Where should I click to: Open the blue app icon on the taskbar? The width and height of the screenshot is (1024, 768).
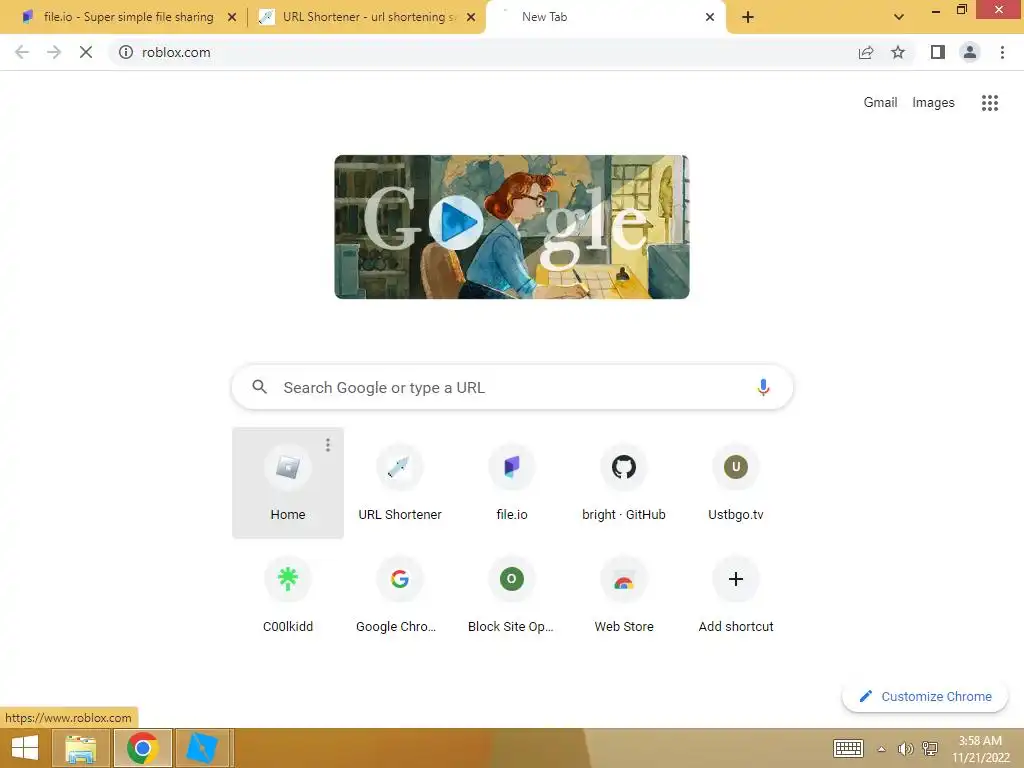[x=203, y=748]
